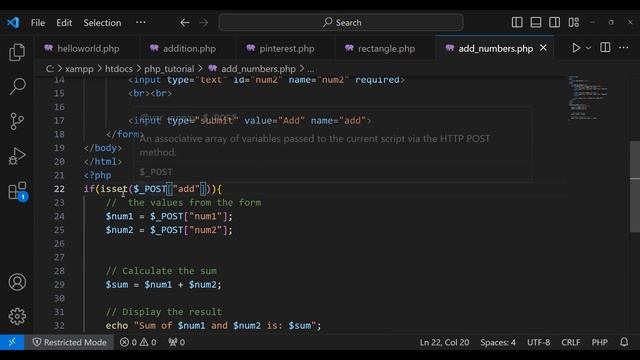Viewport: 640px width, 360px height.
Task: Go forward using navigation arrow
Action: 204,22
